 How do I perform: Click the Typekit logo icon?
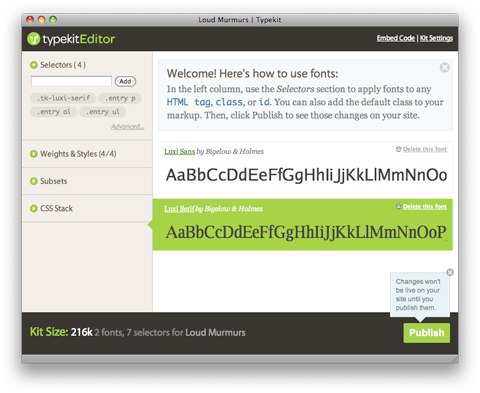coord(33,39)
